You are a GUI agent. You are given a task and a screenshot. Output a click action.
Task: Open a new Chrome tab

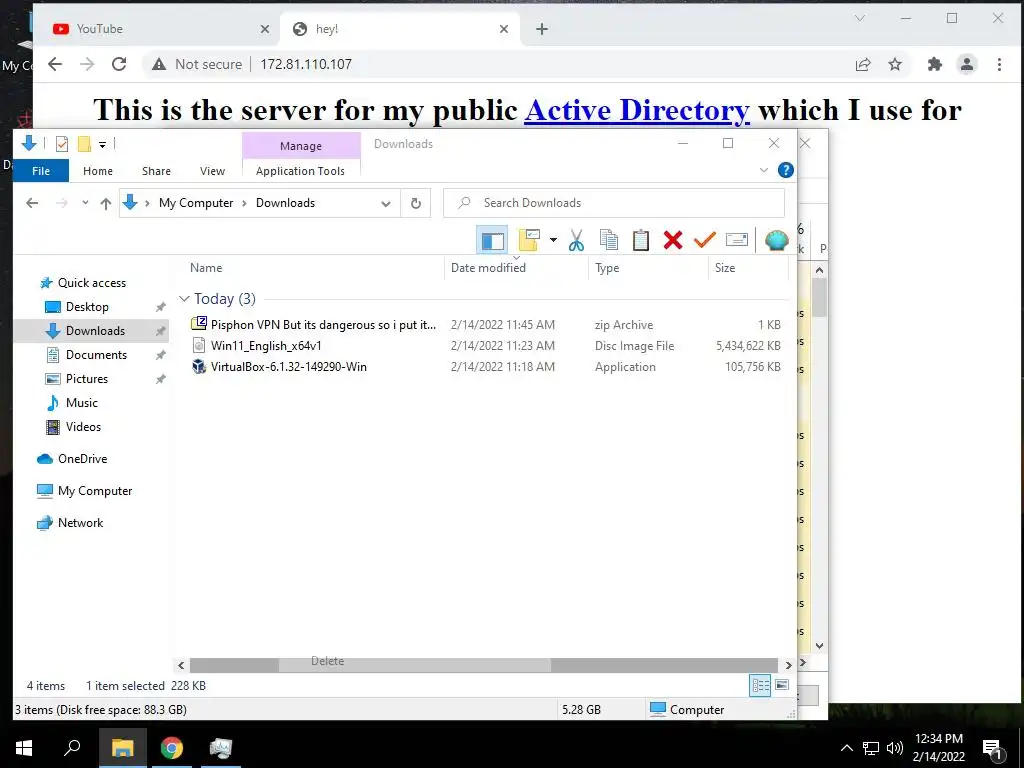541,29
